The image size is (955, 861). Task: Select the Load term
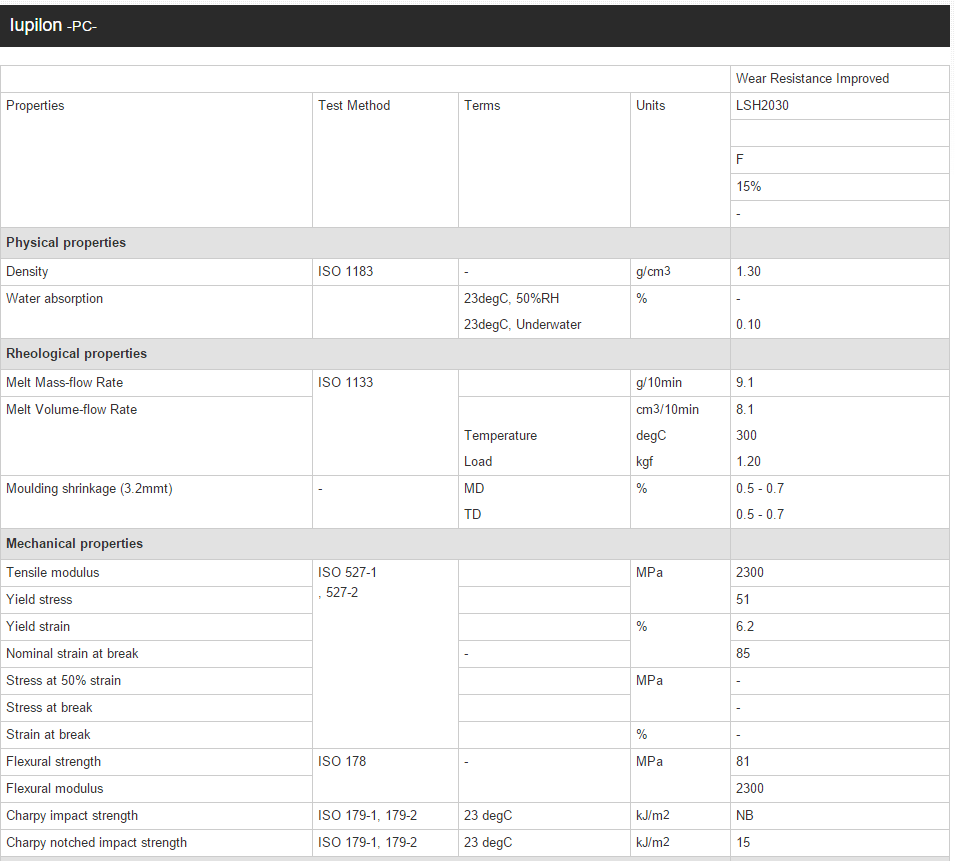pyautogui.click(x=478, y=462)
